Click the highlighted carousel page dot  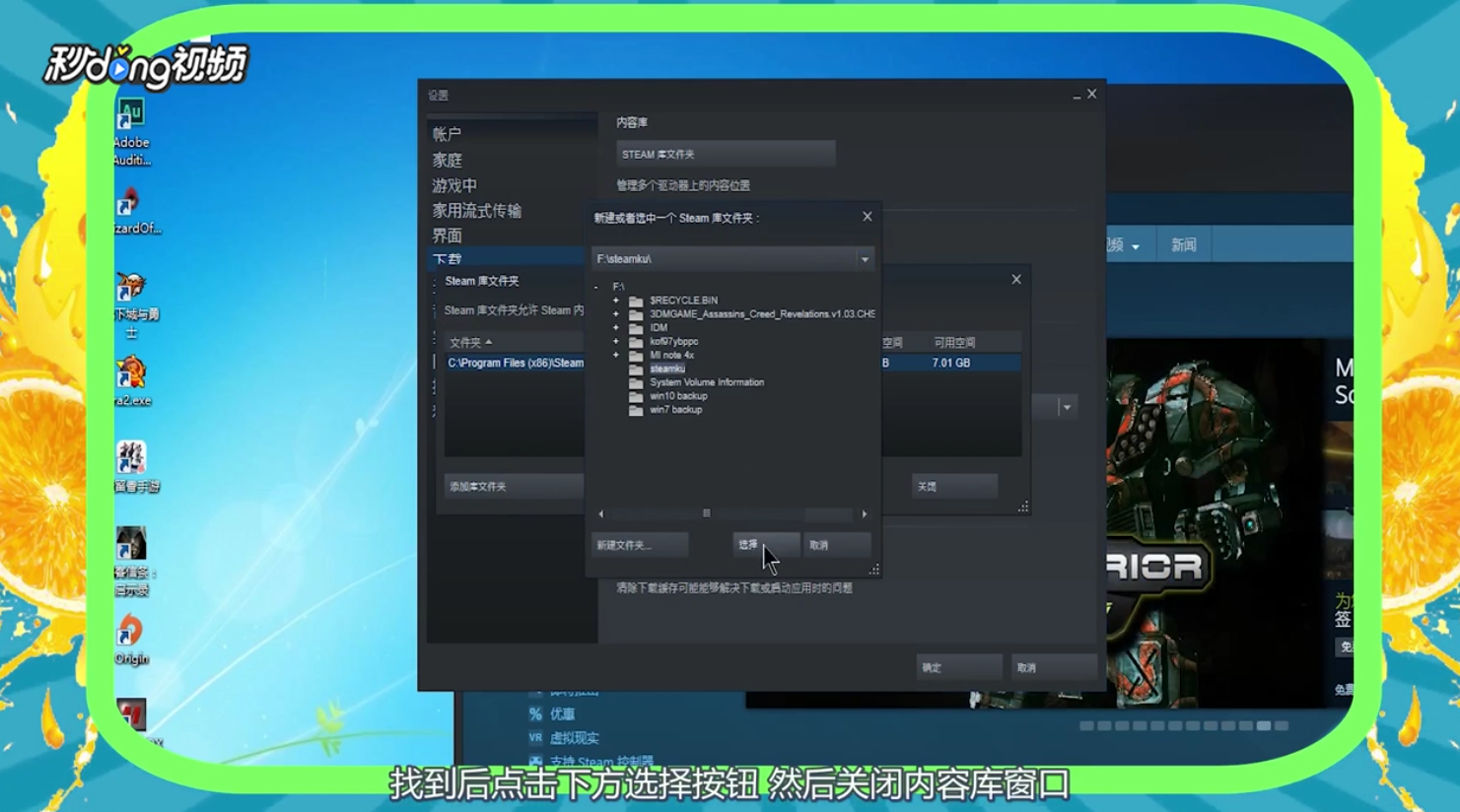coord(1264,726)
